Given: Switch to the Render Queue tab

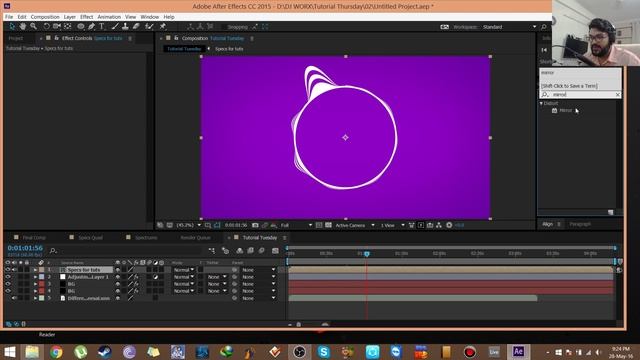Looking at the screenshot, I should [195, 238].
